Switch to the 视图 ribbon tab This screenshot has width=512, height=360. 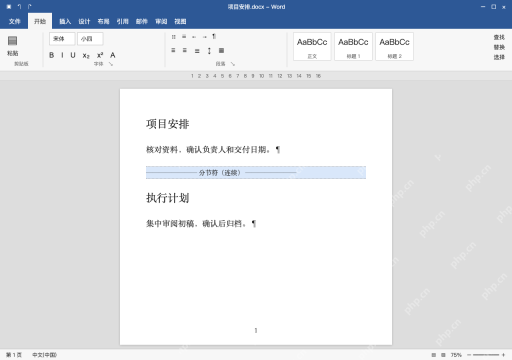click(180, 21)
